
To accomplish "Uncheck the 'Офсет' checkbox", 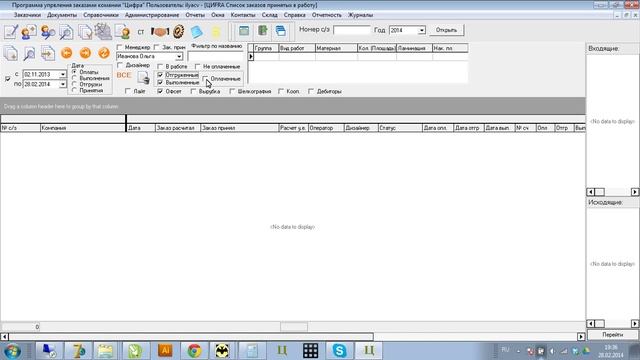I will tap(160, 91).
